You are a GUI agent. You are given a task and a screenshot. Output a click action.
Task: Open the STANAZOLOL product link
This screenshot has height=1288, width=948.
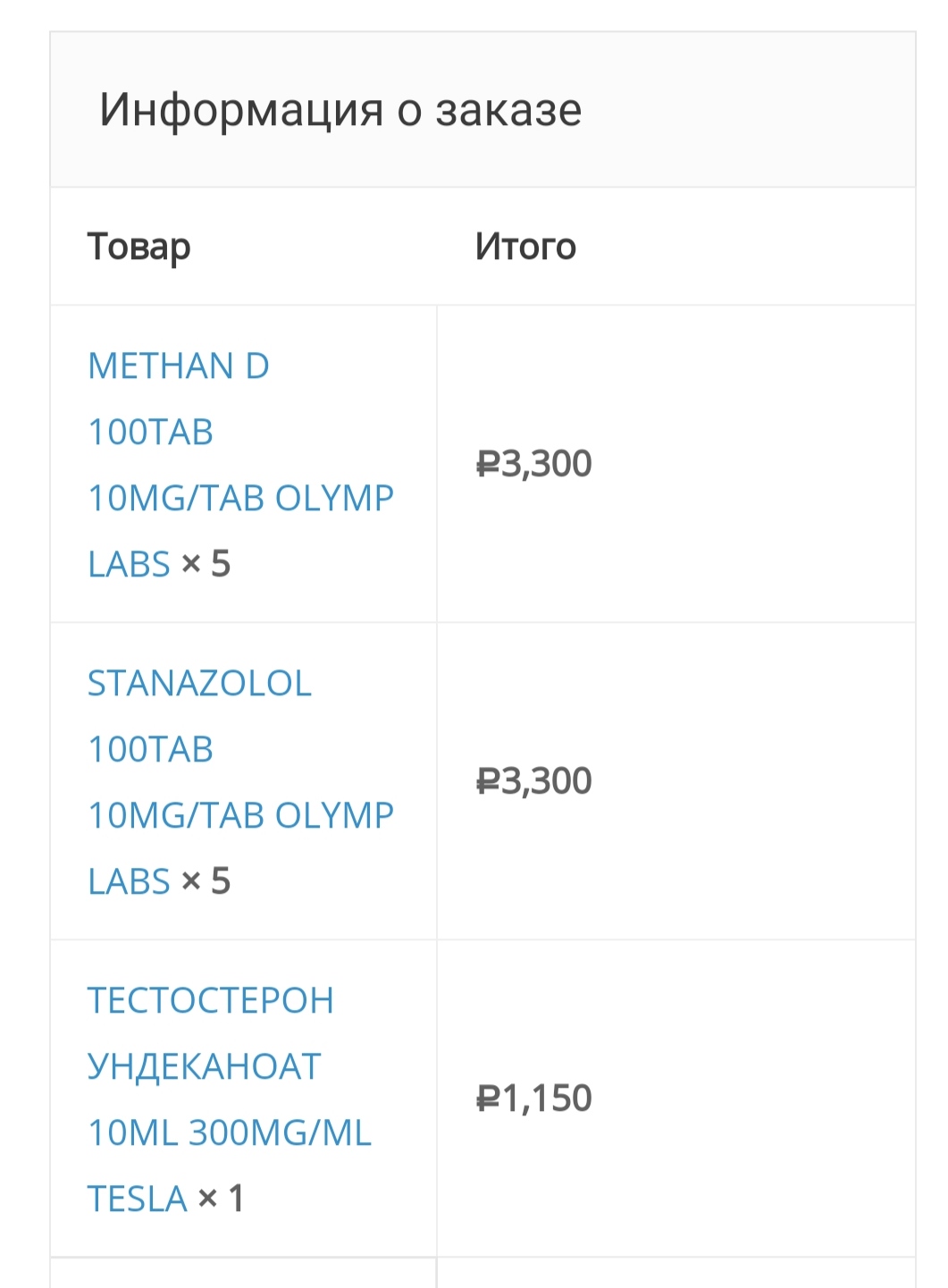[199, 684]
